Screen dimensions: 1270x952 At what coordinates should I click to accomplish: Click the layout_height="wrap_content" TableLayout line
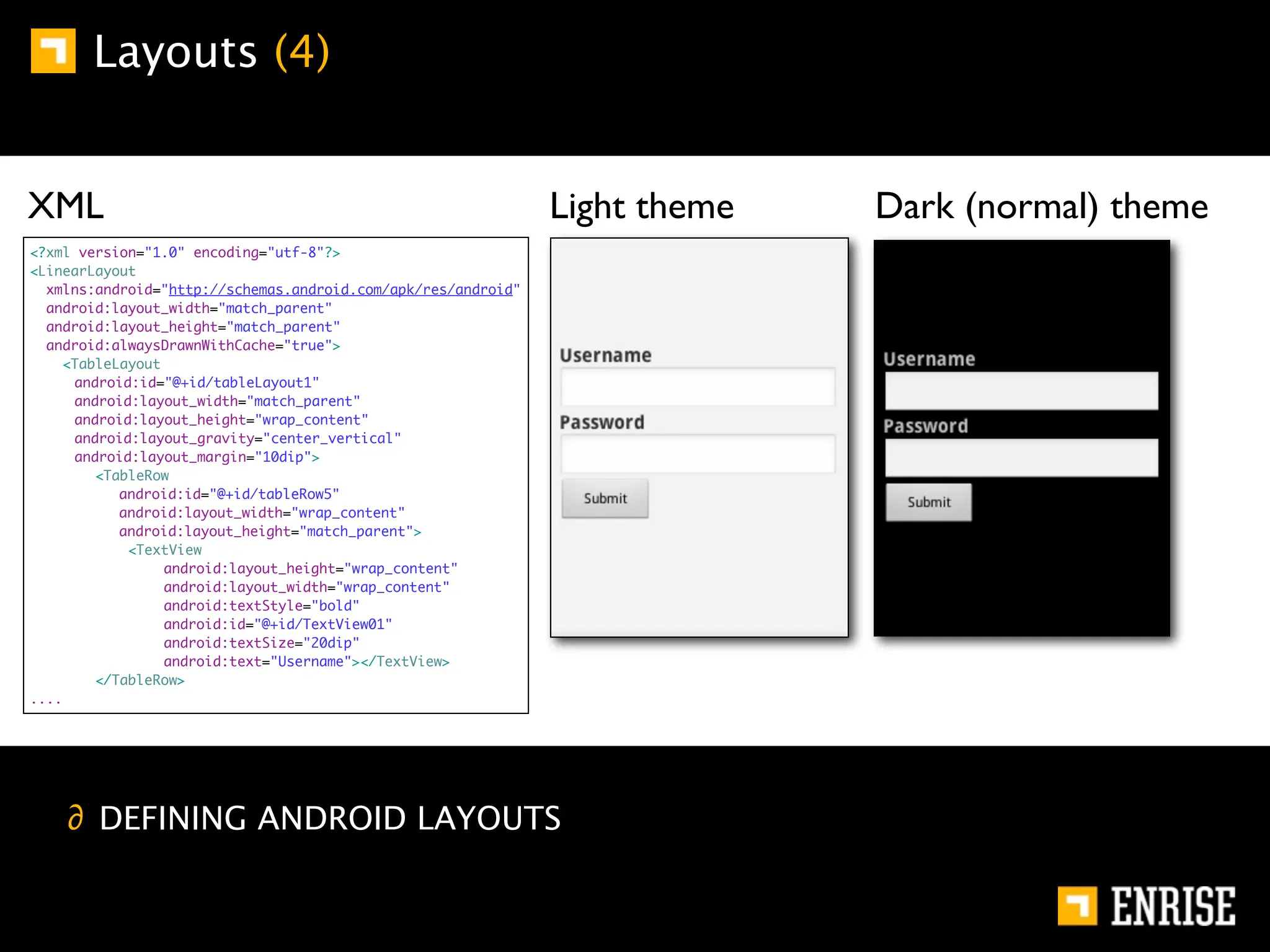coord(221,420)
